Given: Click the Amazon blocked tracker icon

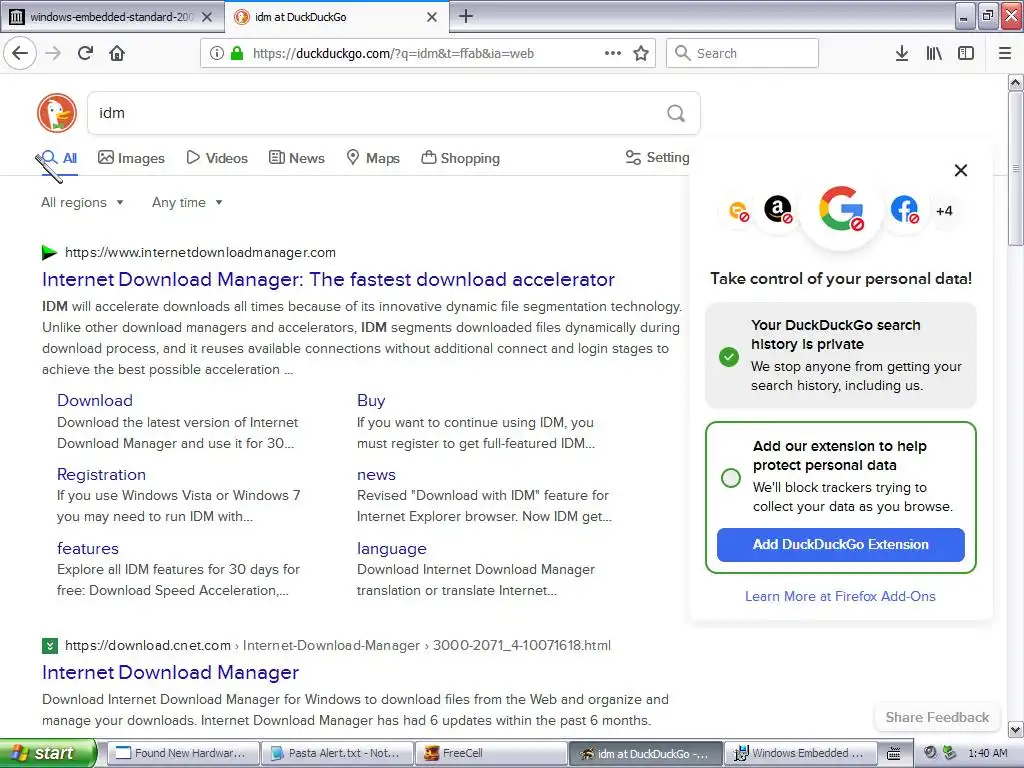Looking at the screenshot, I should [x=778, y=210].
